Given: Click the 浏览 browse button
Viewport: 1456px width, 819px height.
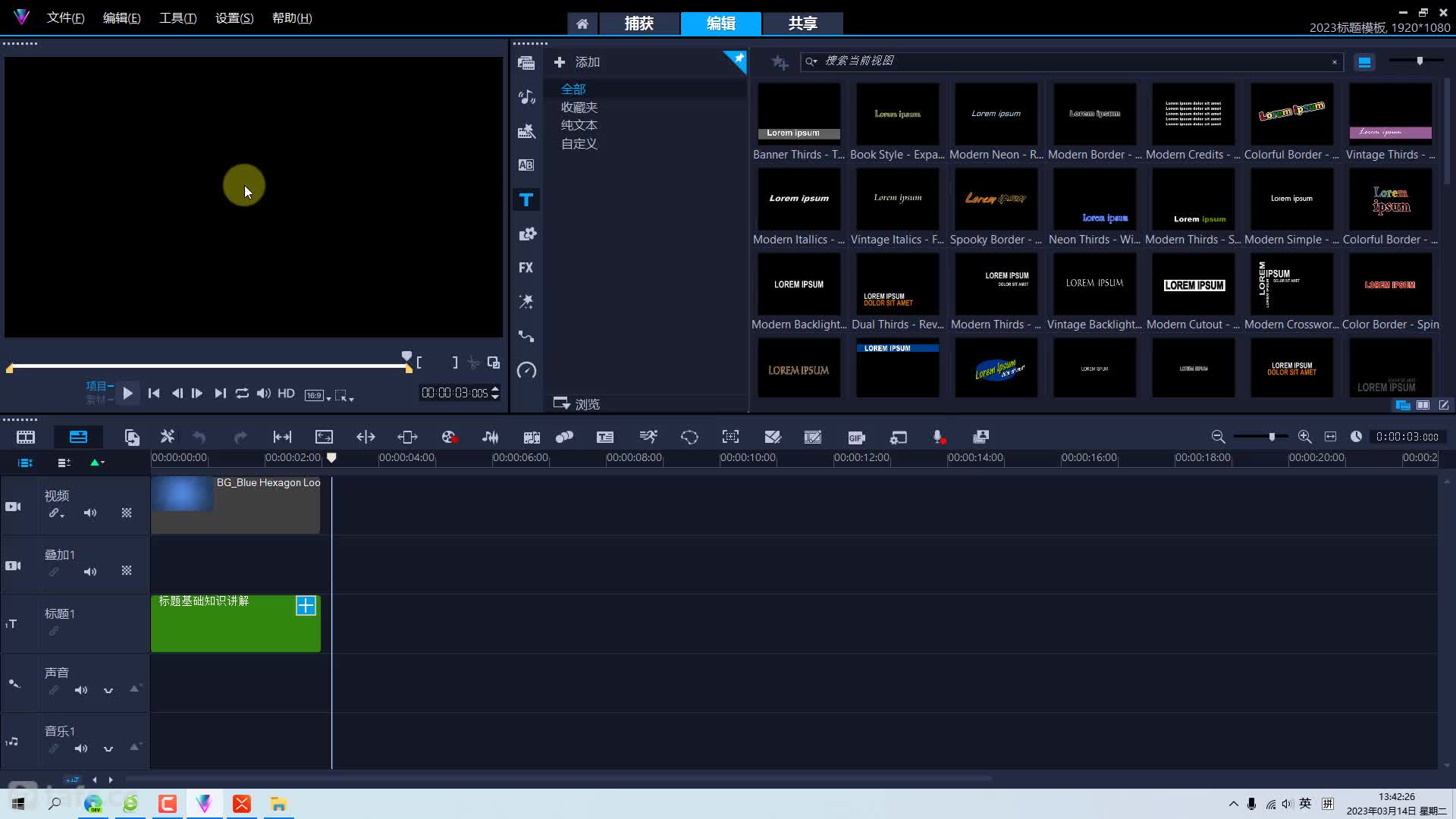Looking at the screenshot, I should coord(577,403).
